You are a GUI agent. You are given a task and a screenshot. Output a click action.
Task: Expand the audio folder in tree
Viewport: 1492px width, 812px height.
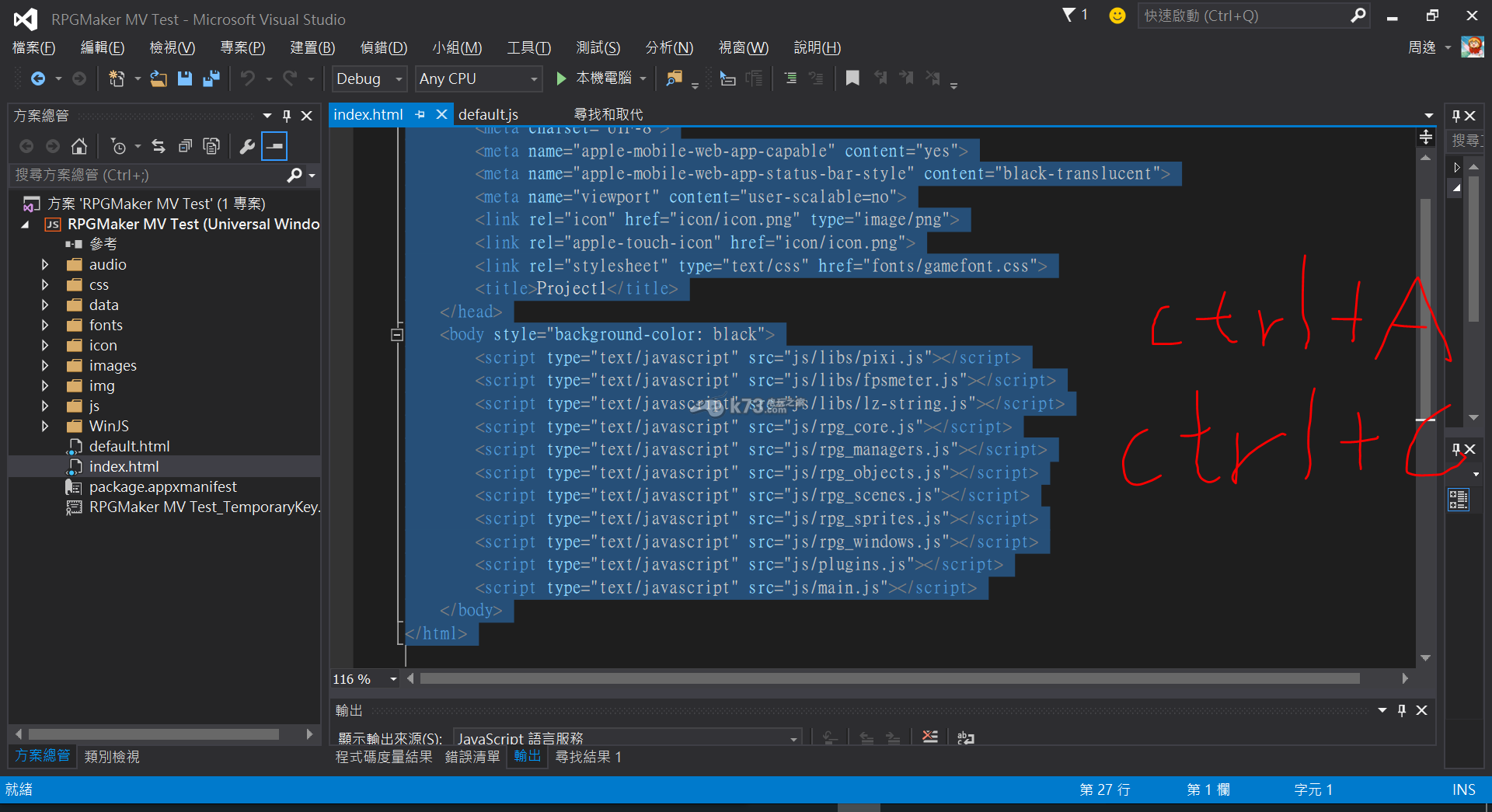[x=45, y=265]
